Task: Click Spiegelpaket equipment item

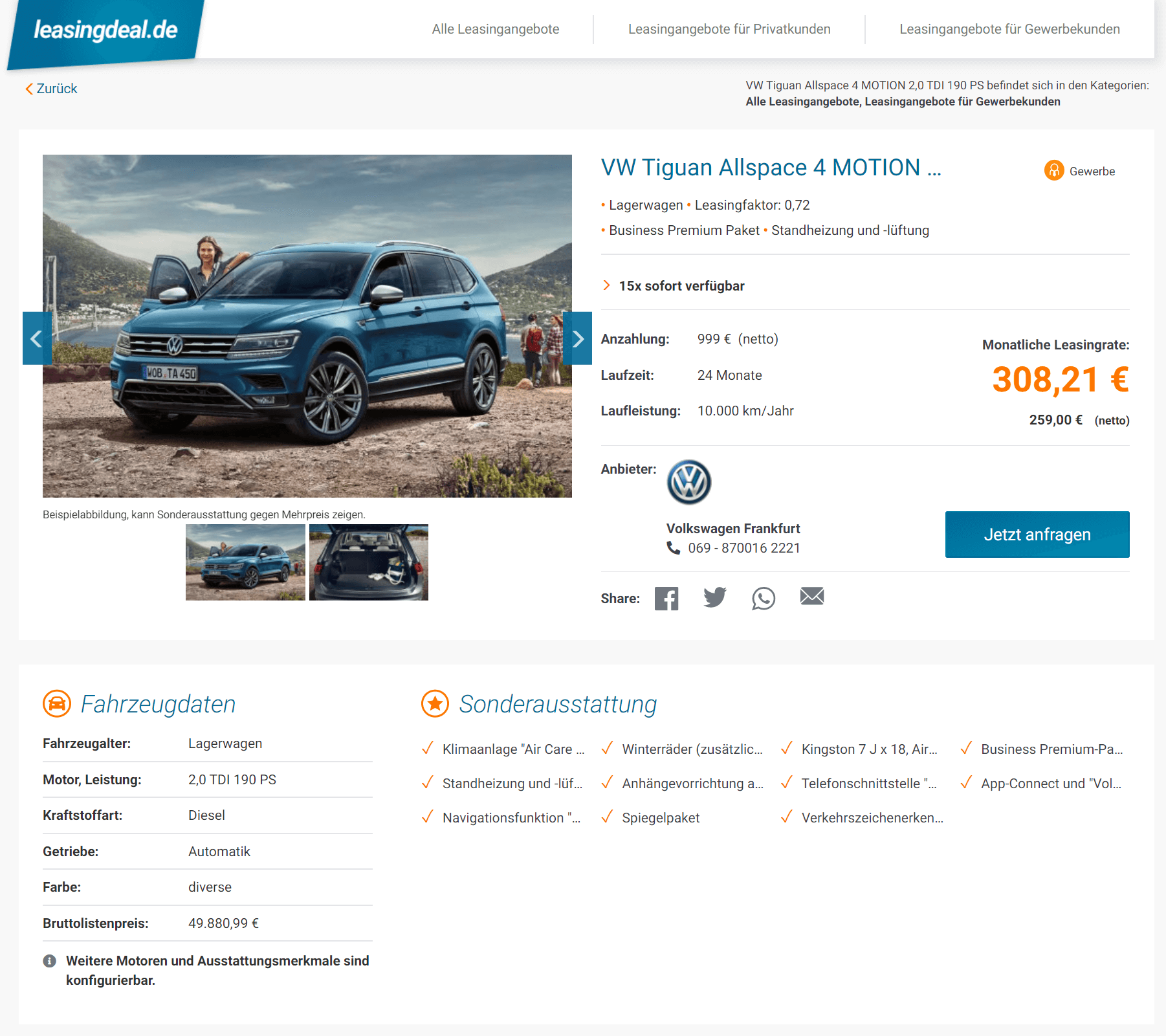Action: pos(661,818)
